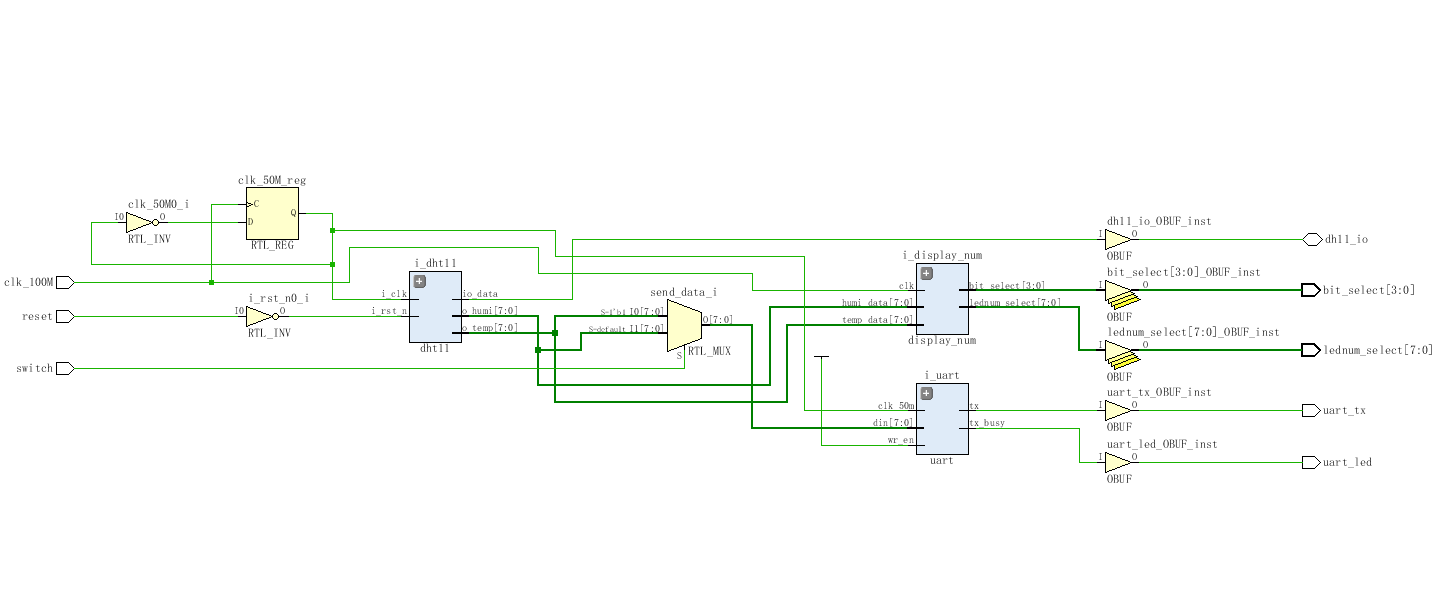Click the lednum_select[7:0] output port
1442x595 pixels.
coord(1309,350)
